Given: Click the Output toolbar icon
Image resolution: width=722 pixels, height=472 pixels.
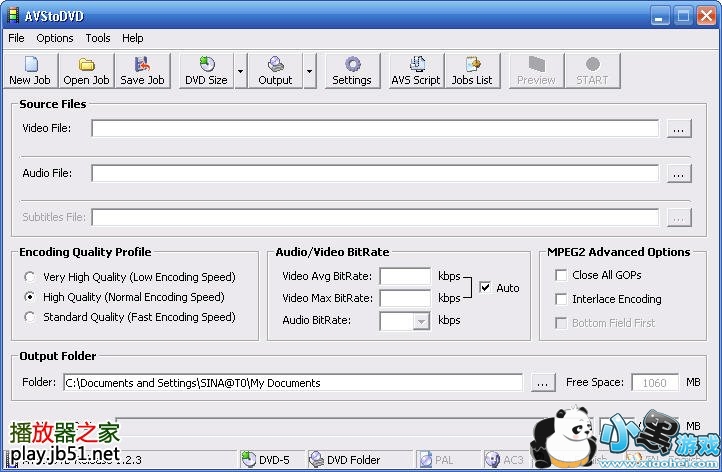Looking at the screenshot, I should (x=275, y=71).
